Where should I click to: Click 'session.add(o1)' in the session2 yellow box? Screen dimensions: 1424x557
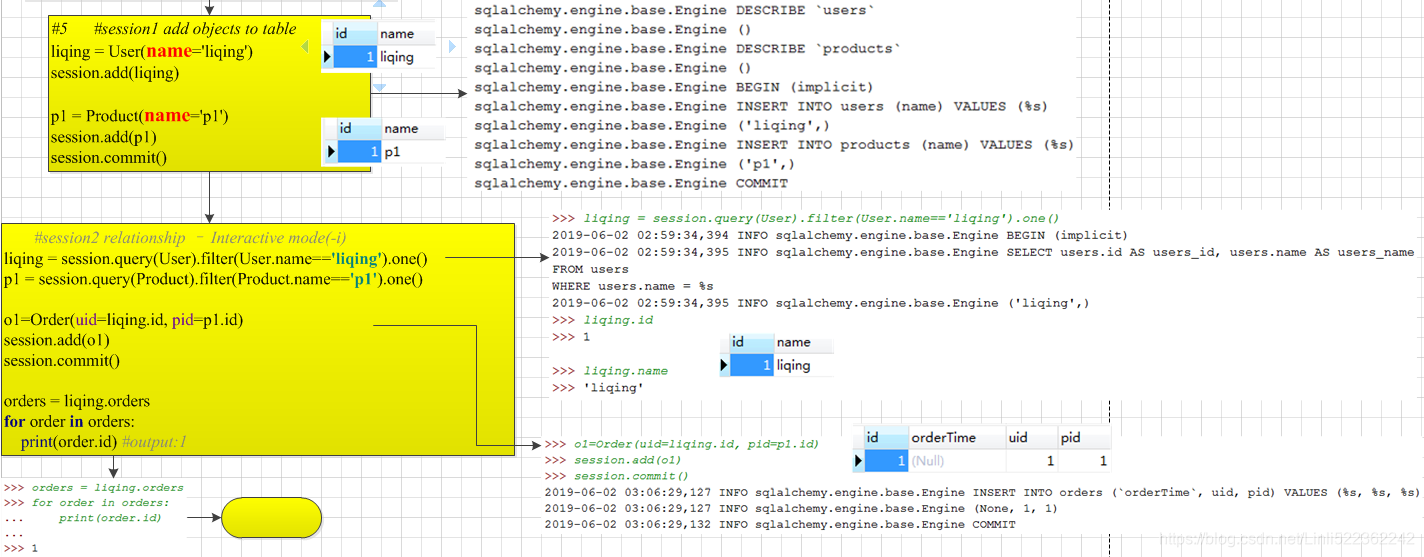[57, 340]
